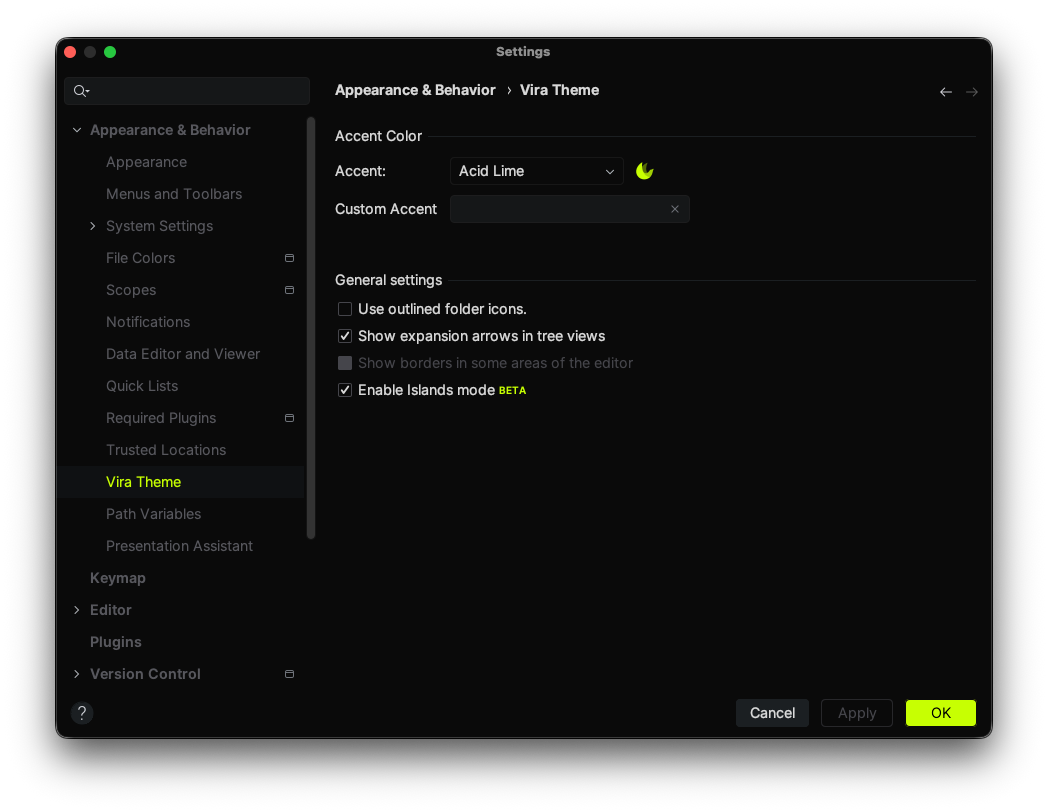Click the General settings section heading

point(388,280)
